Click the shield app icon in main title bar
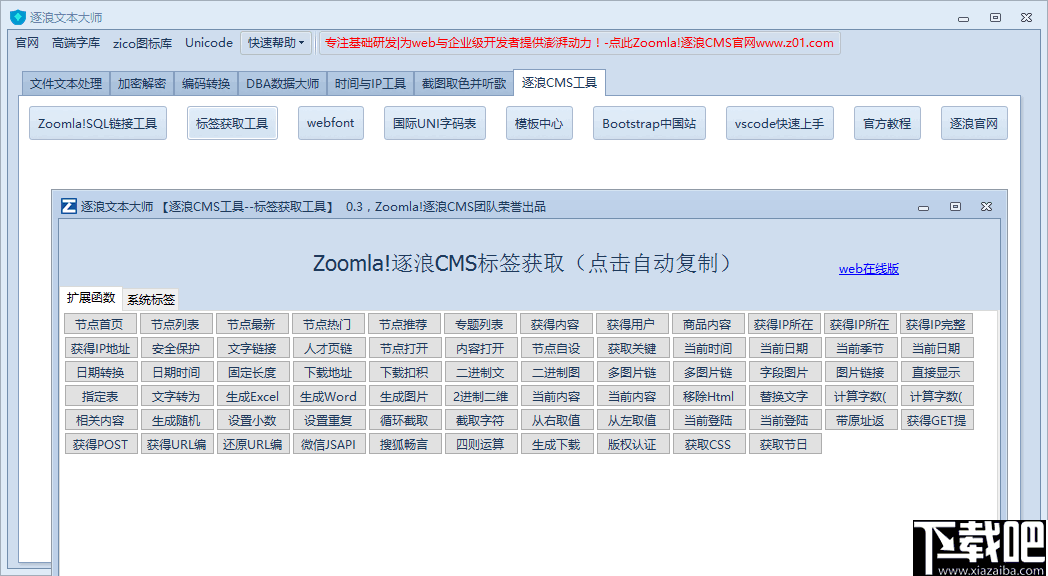The height and width of the screenshot is (576, 1048). pos(17,17)
